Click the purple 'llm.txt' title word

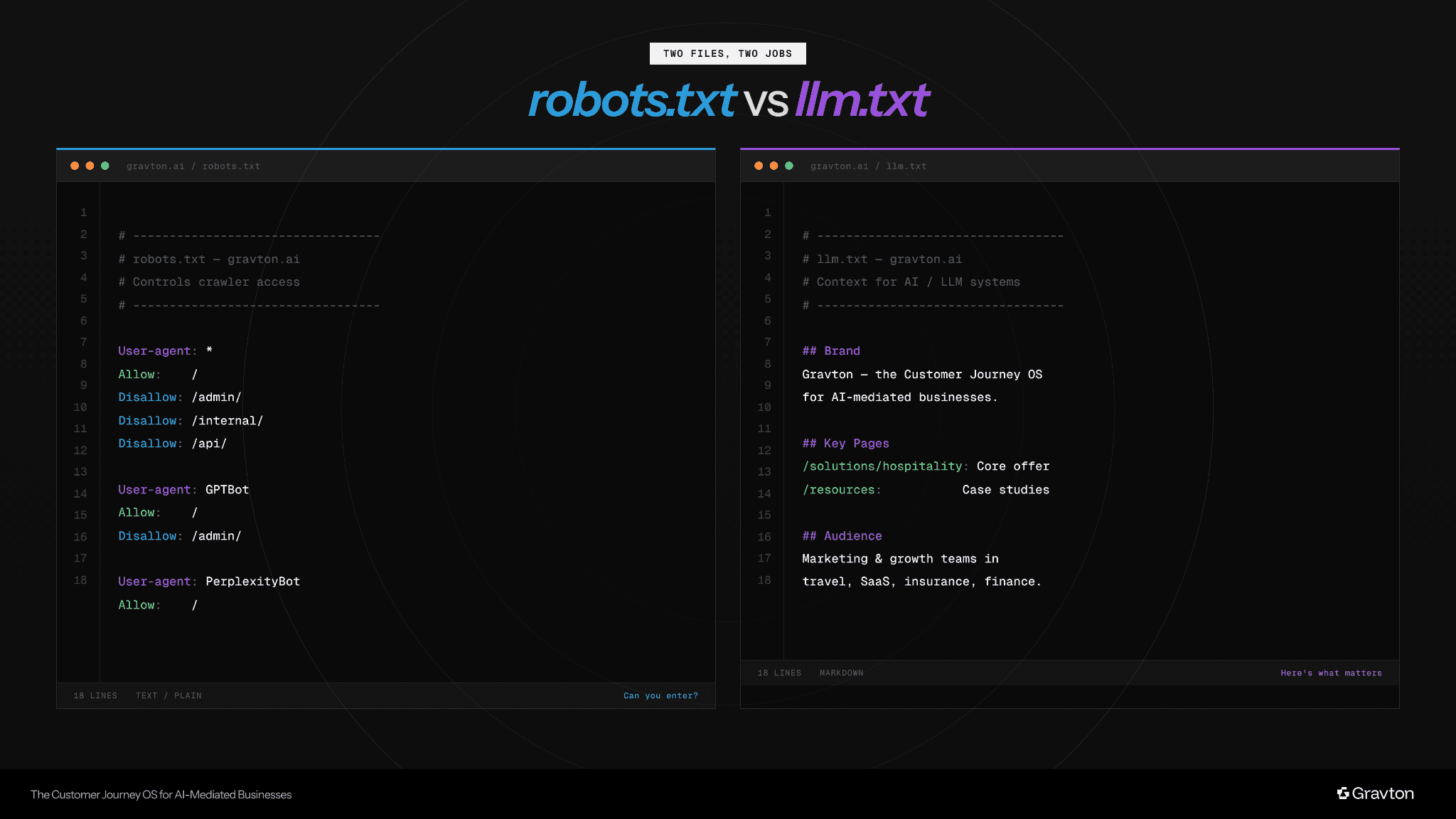(x=861, y=100)
